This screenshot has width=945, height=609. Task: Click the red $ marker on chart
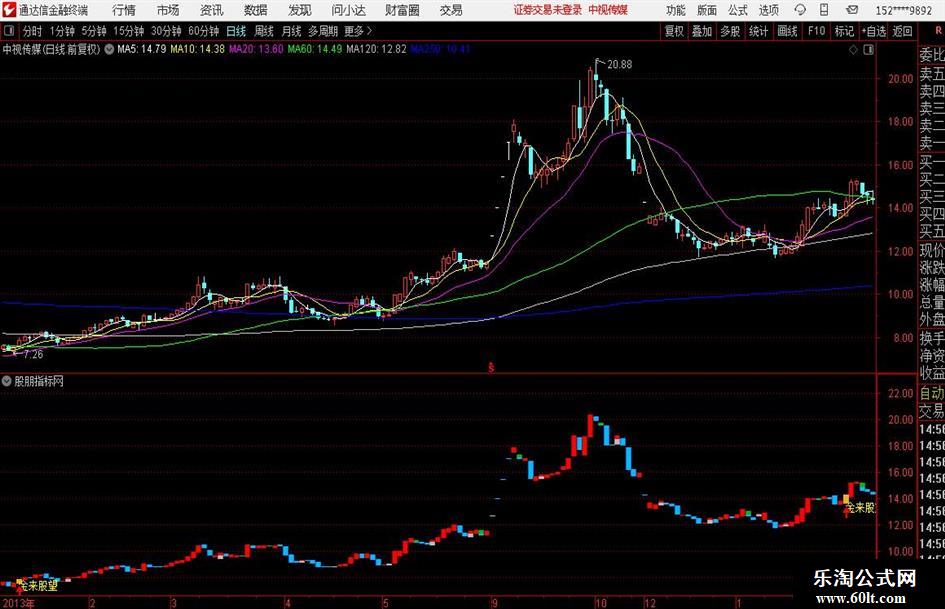(x=491, y=367)
